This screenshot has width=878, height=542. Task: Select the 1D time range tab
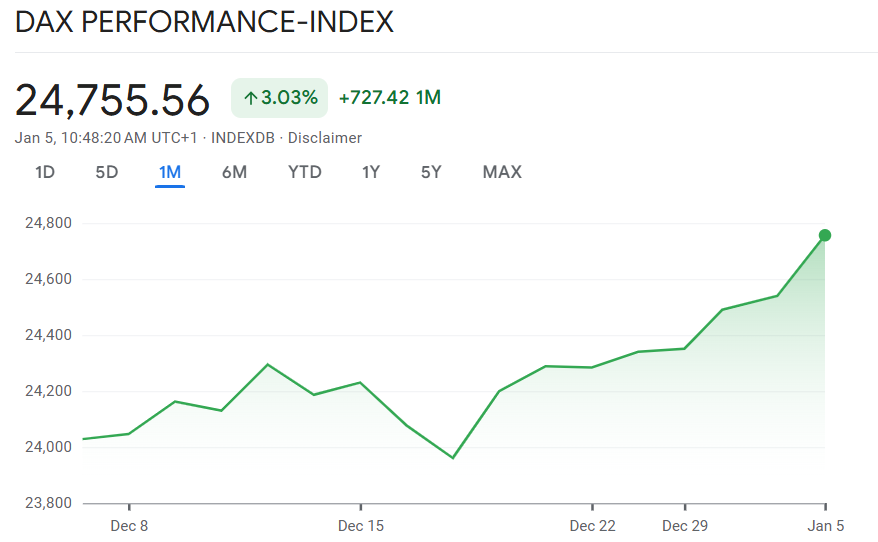point(45,172)
